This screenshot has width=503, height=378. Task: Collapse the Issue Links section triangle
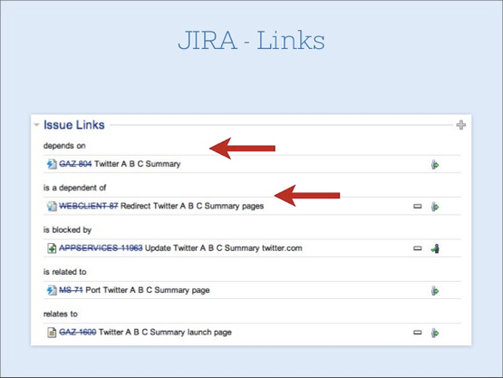(37, 125)
